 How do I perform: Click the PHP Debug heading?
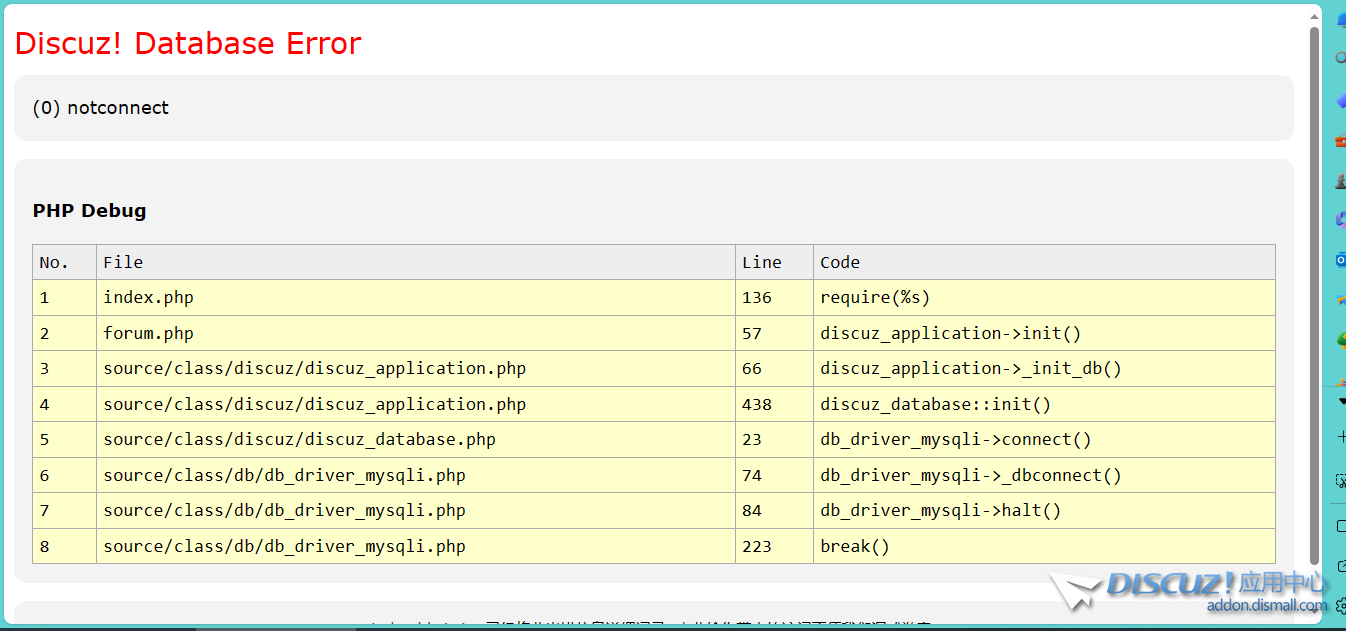click(x=89, y=211)
